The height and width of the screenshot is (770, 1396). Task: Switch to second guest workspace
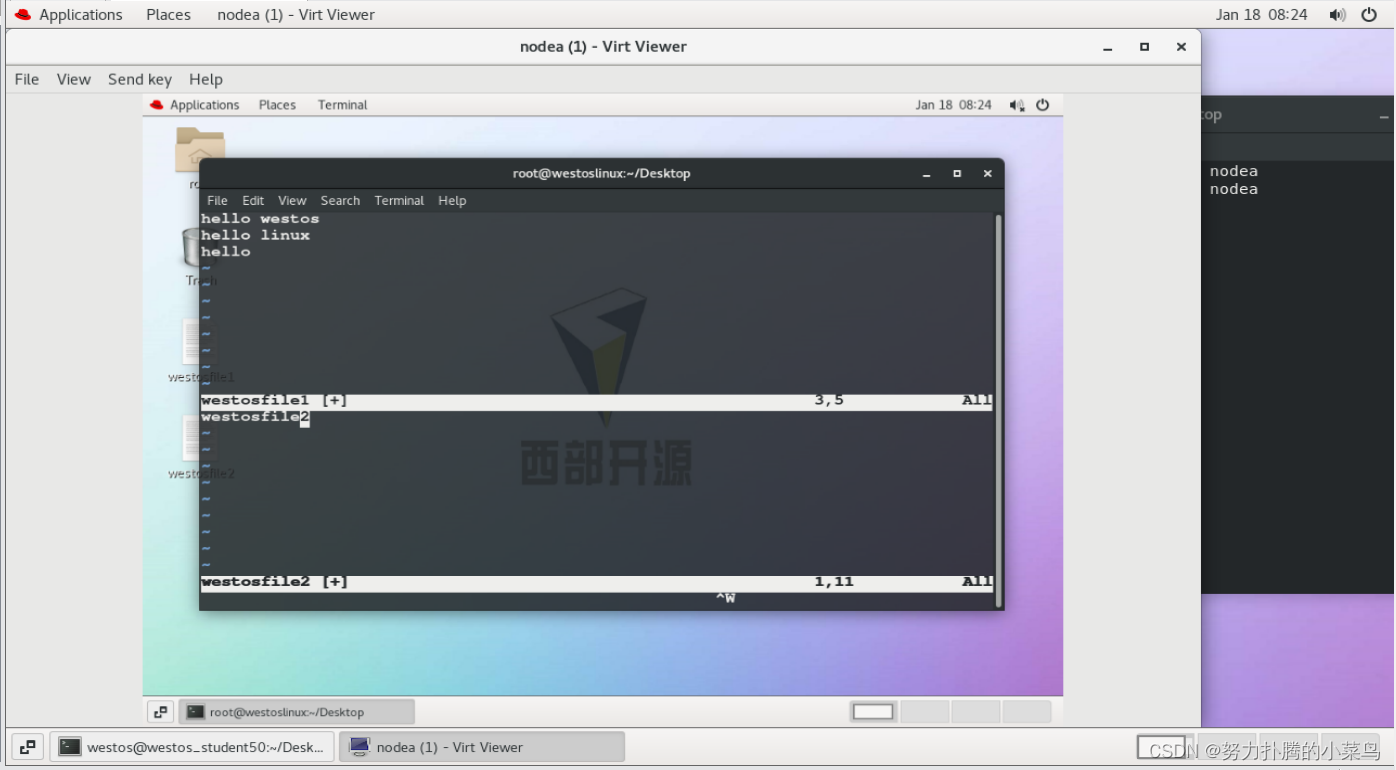(x=924, y=712)
